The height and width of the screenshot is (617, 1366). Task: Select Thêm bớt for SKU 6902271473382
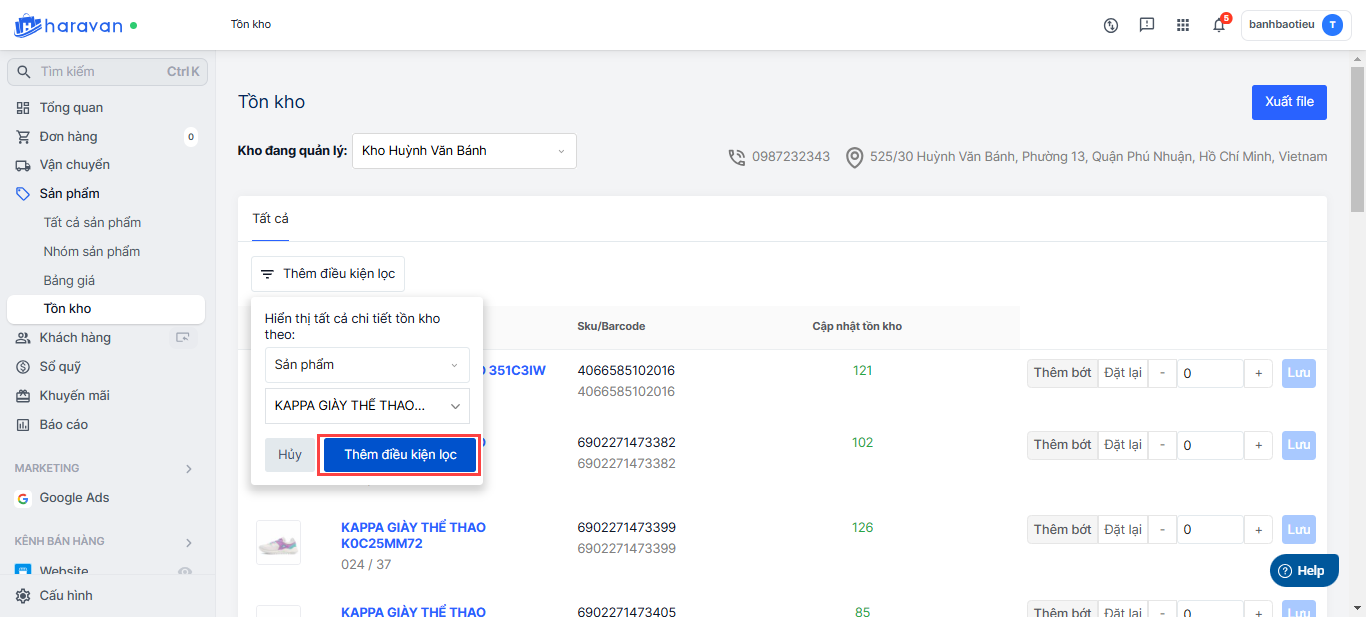click(1062, 445)
